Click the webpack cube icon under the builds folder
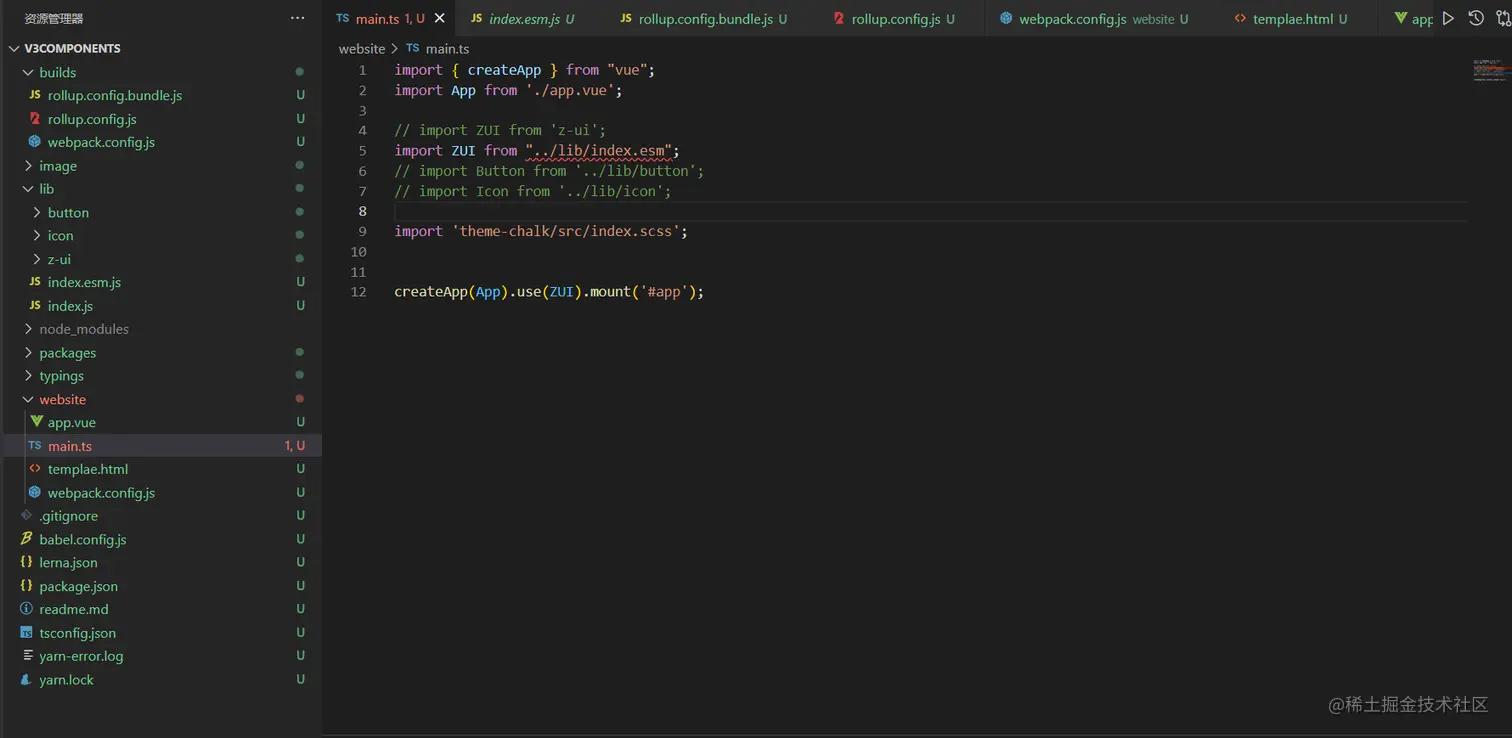Viewport: 1512px width, 738px height. click(35, 142)
